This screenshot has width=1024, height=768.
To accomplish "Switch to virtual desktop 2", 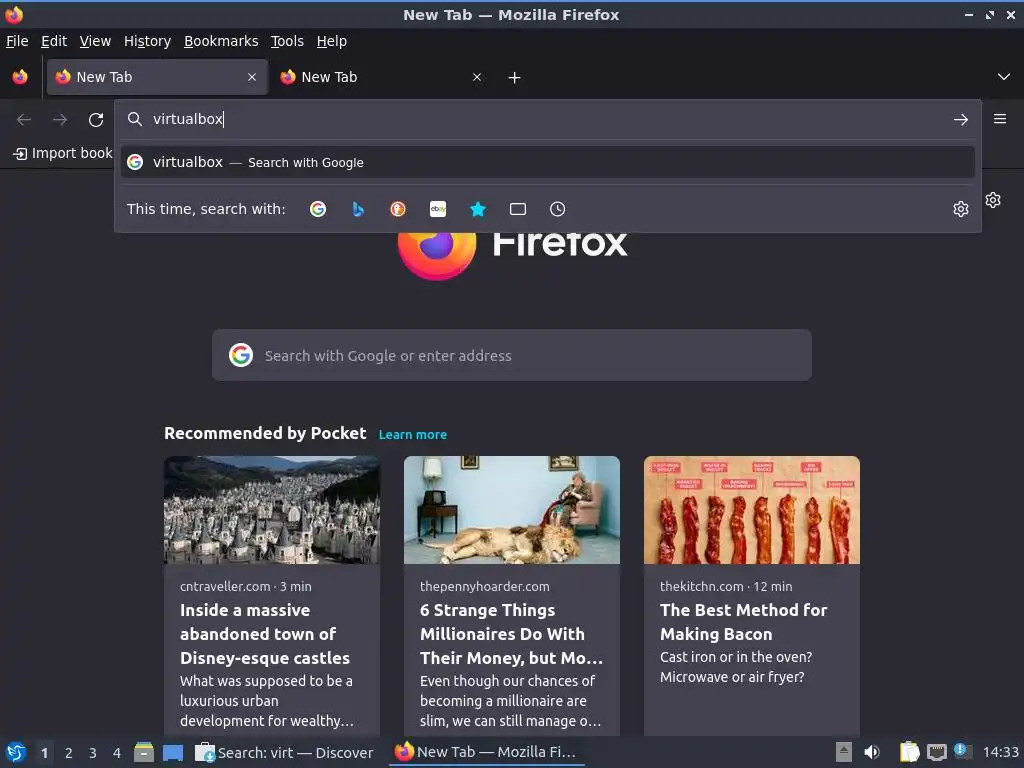I will (x=69, y=753).
